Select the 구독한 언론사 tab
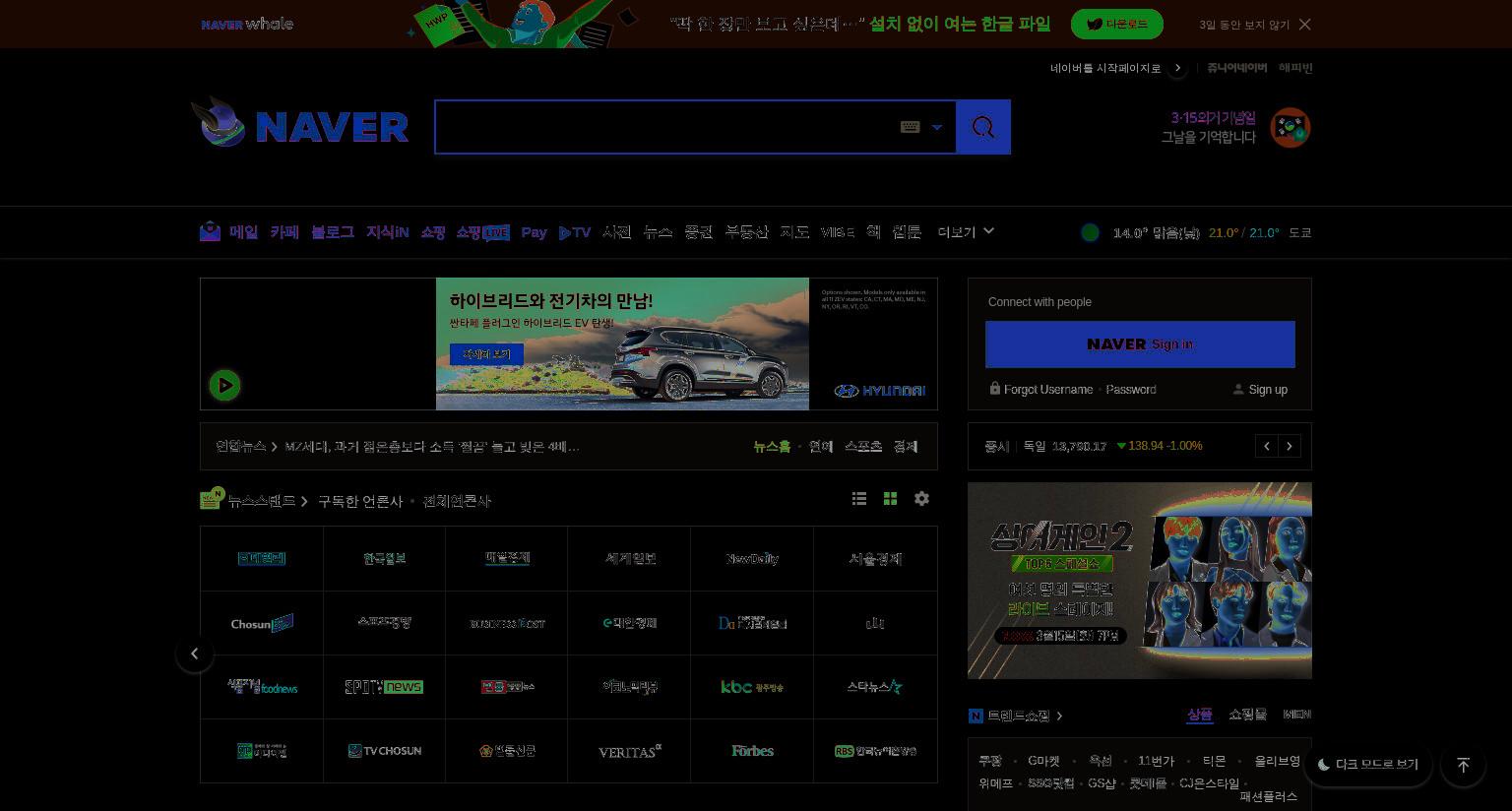The width and height of the screenshot is (1512, 811). (360, 501)
